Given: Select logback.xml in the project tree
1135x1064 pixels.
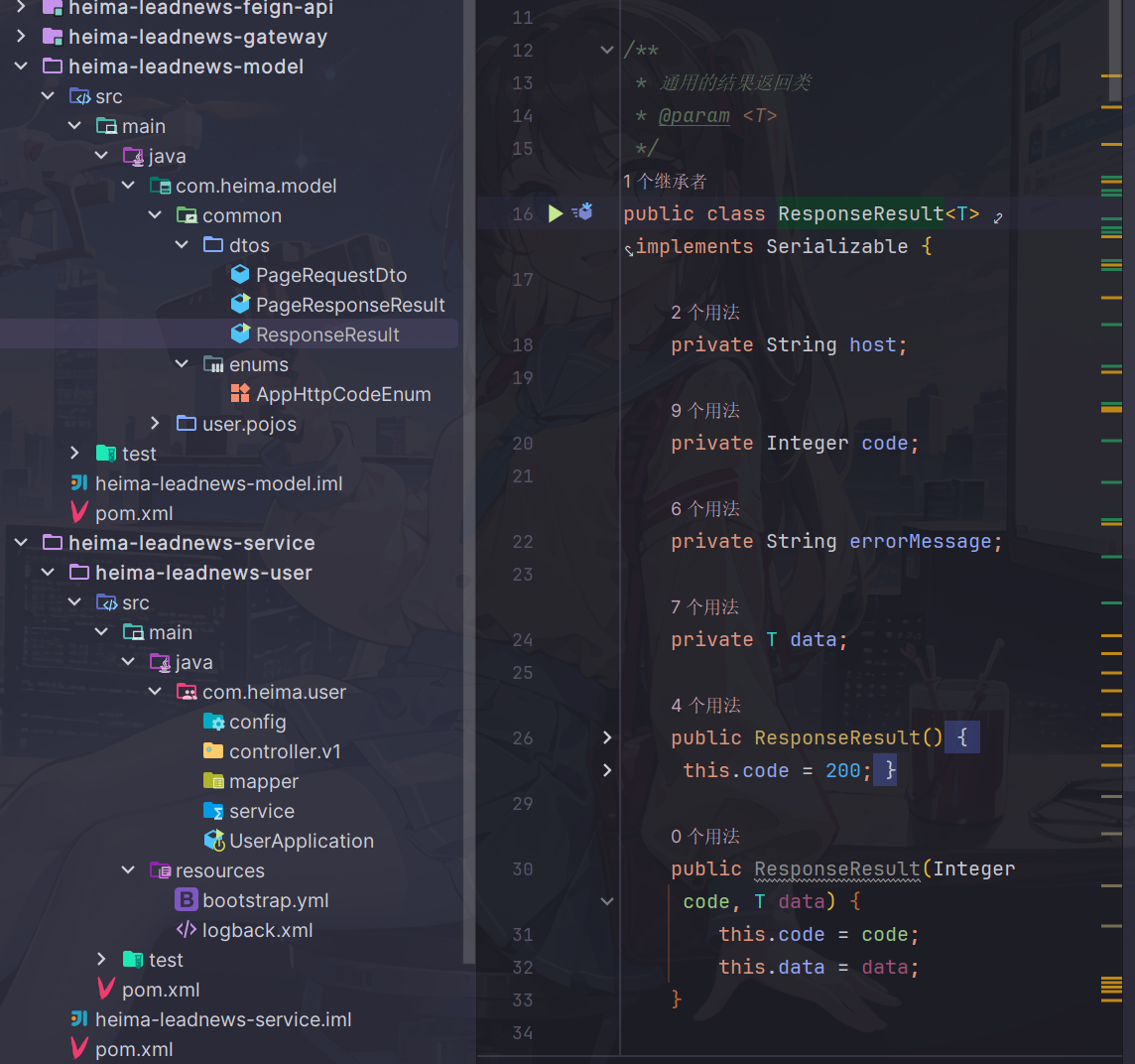Looking at the screenshot, I should (257, 930).
